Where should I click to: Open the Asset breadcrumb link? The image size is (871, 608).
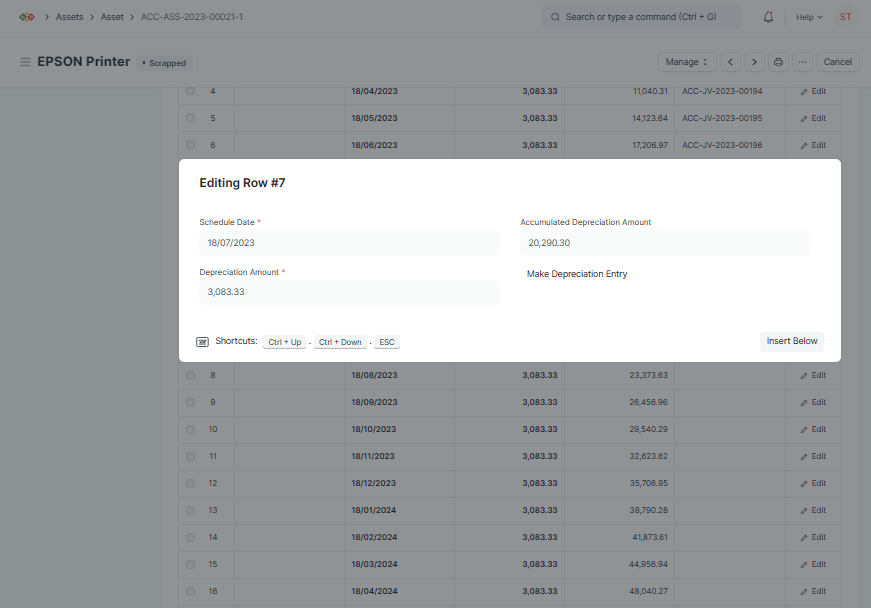click(112, 16)
